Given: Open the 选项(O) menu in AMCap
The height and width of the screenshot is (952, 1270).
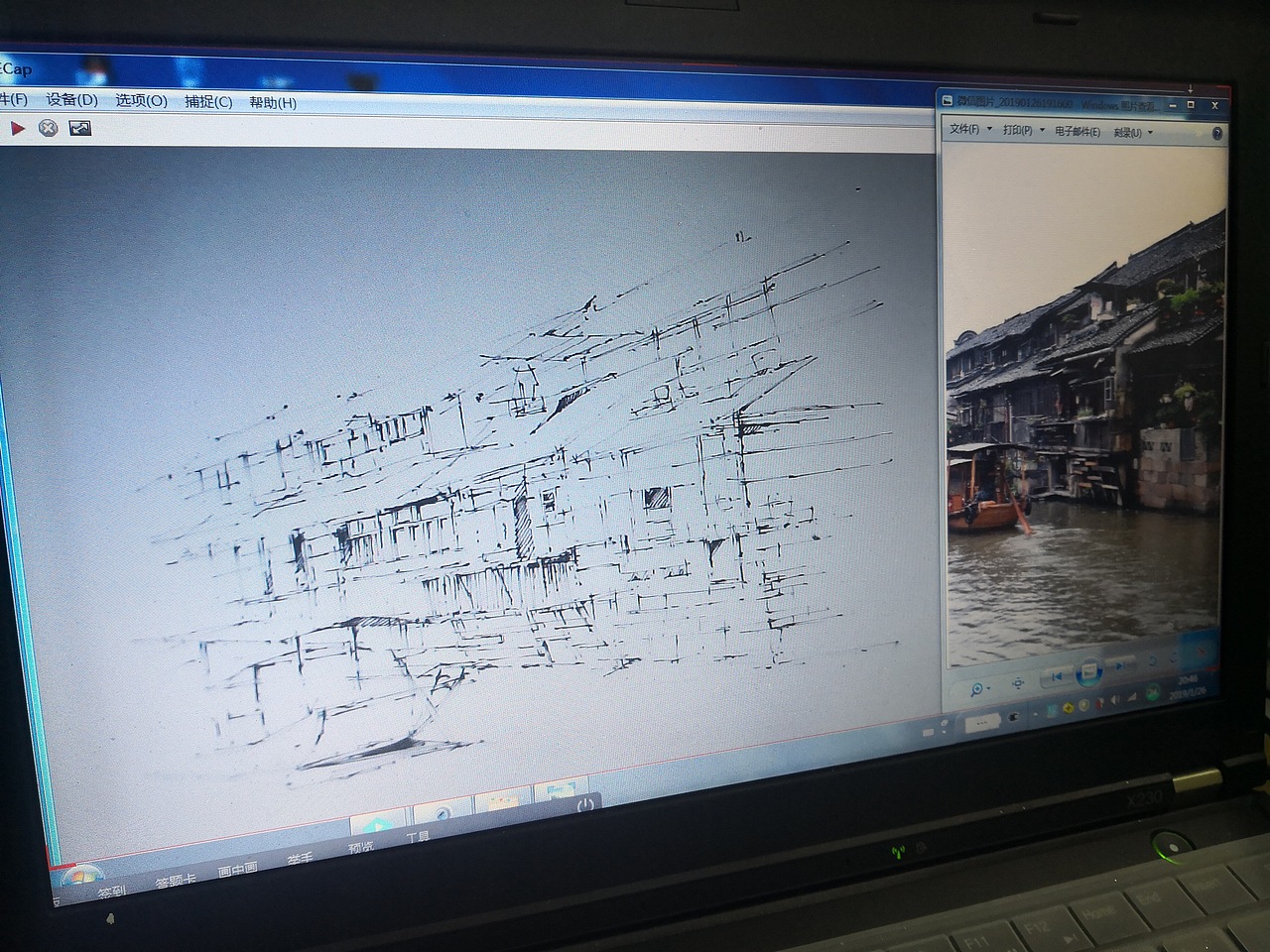Looking at the screenshot, I should pyautogui.click(x=141, y=101).
